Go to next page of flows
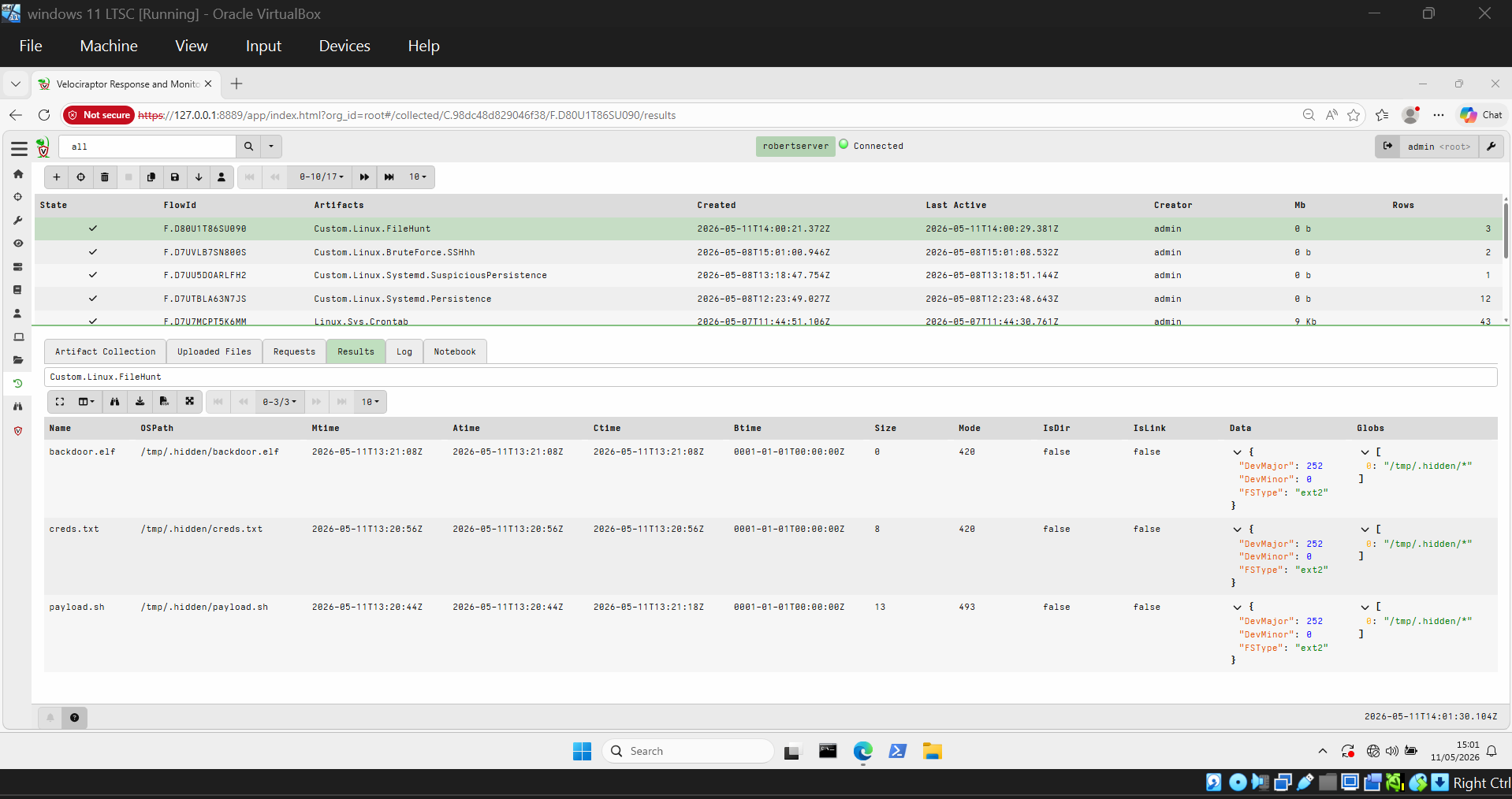Screen dimensions: 1512x799 point(364,177)
